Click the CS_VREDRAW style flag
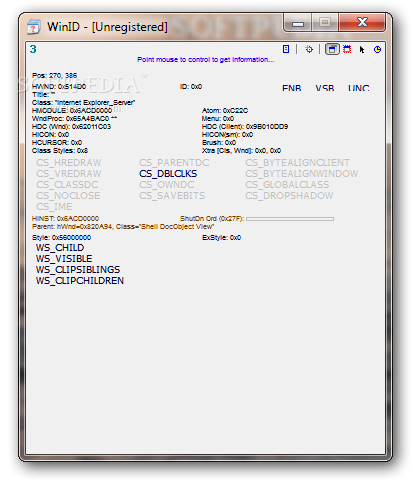This screenshot has height=482, width=413. 69,174
